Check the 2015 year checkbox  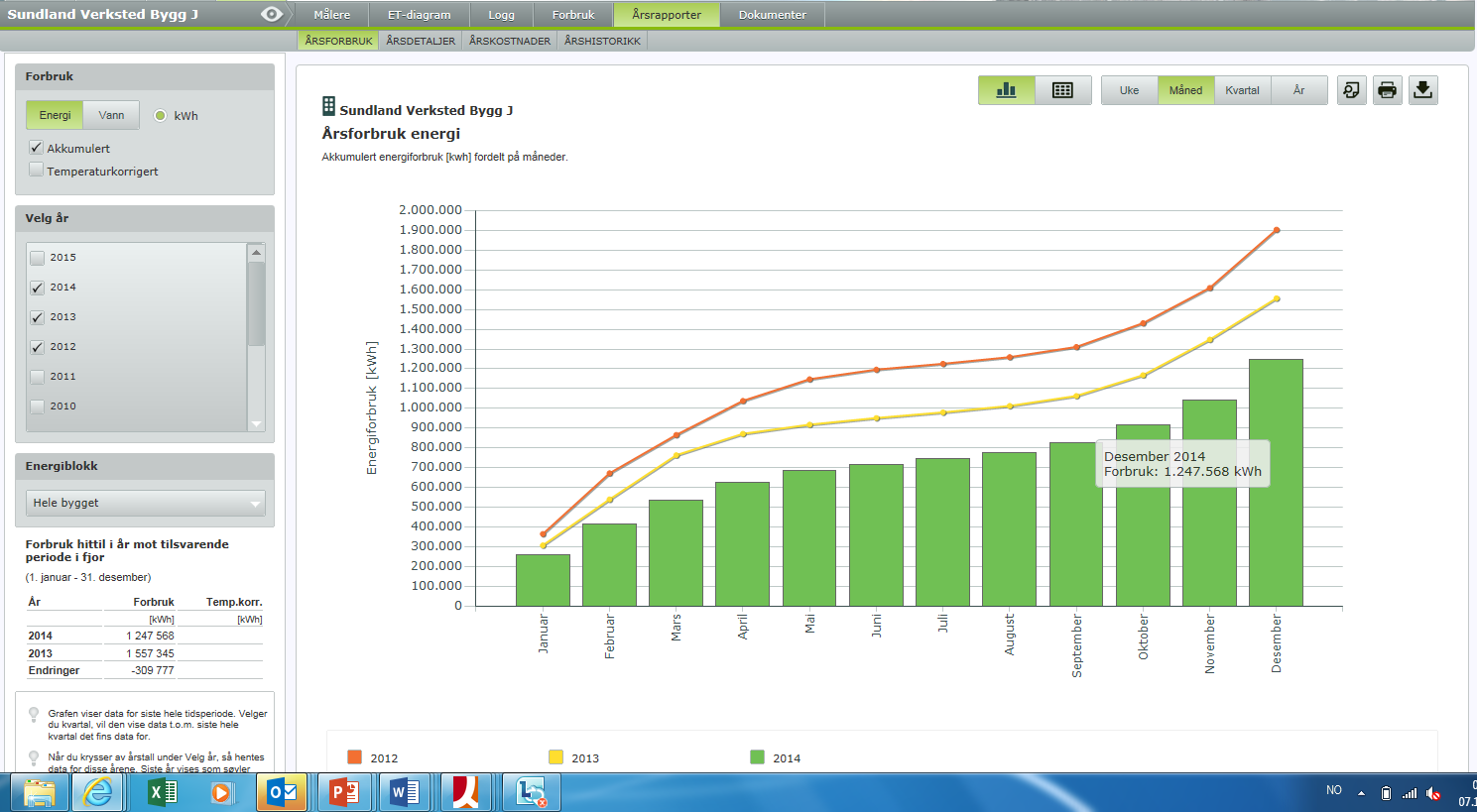[x=38, y=258]
